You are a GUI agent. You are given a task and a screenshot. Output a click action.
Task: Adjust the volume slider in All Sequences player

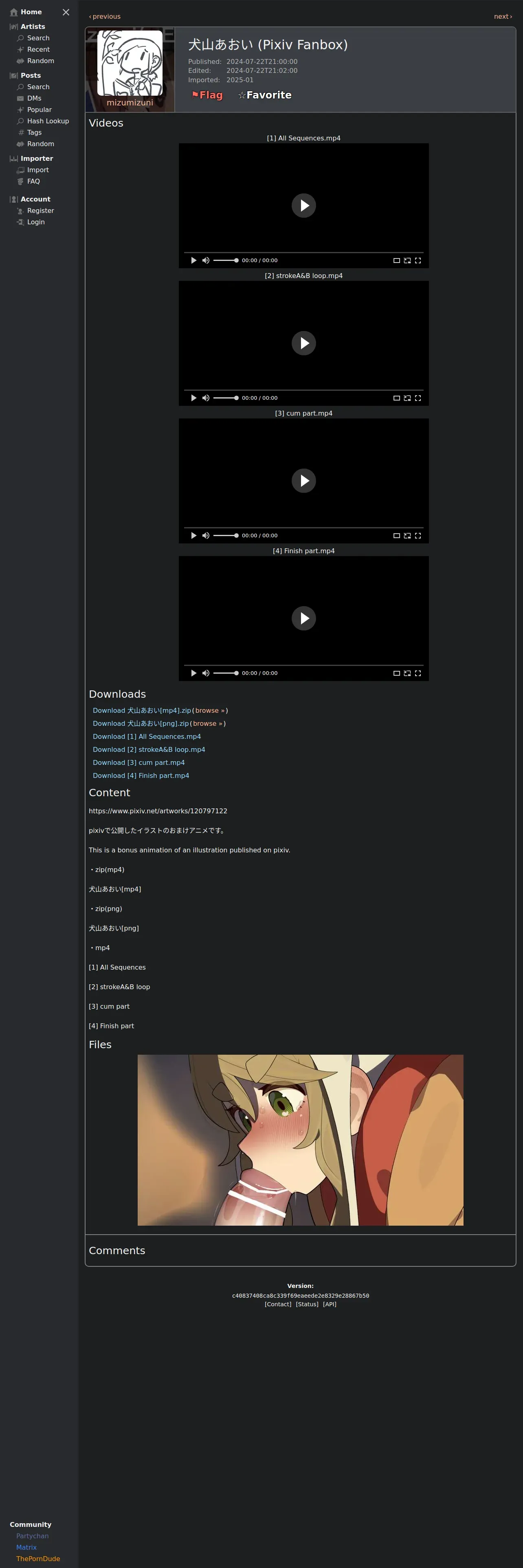tap(225, 261)
